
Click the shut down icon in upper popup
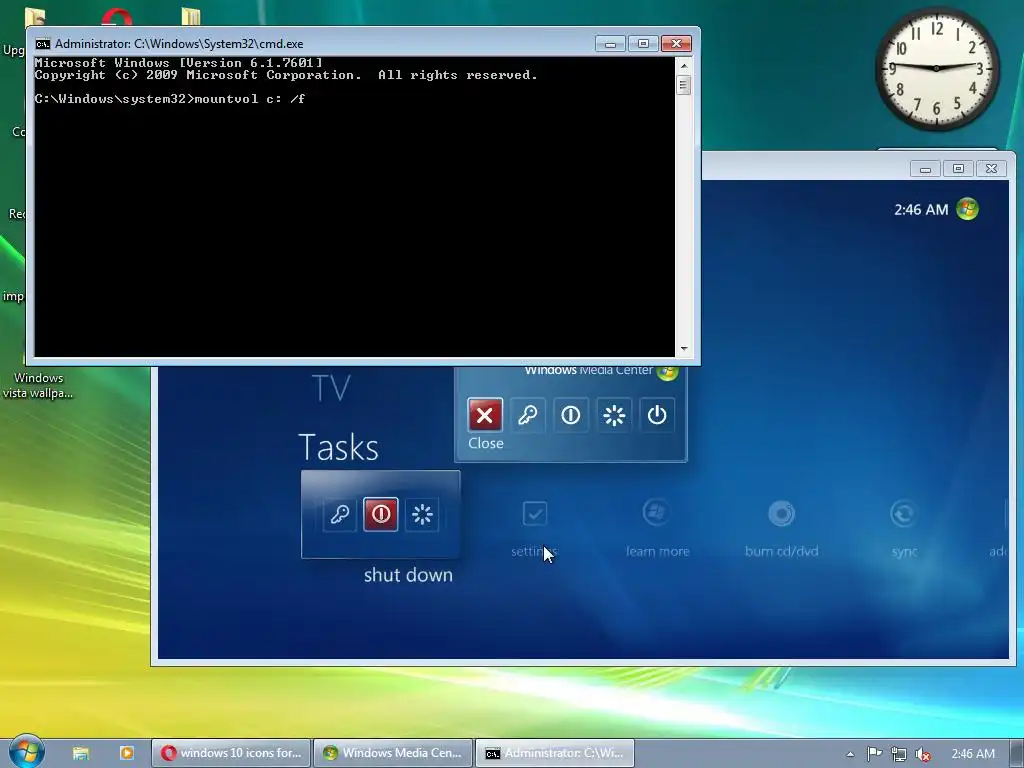[x=571, y=415]
